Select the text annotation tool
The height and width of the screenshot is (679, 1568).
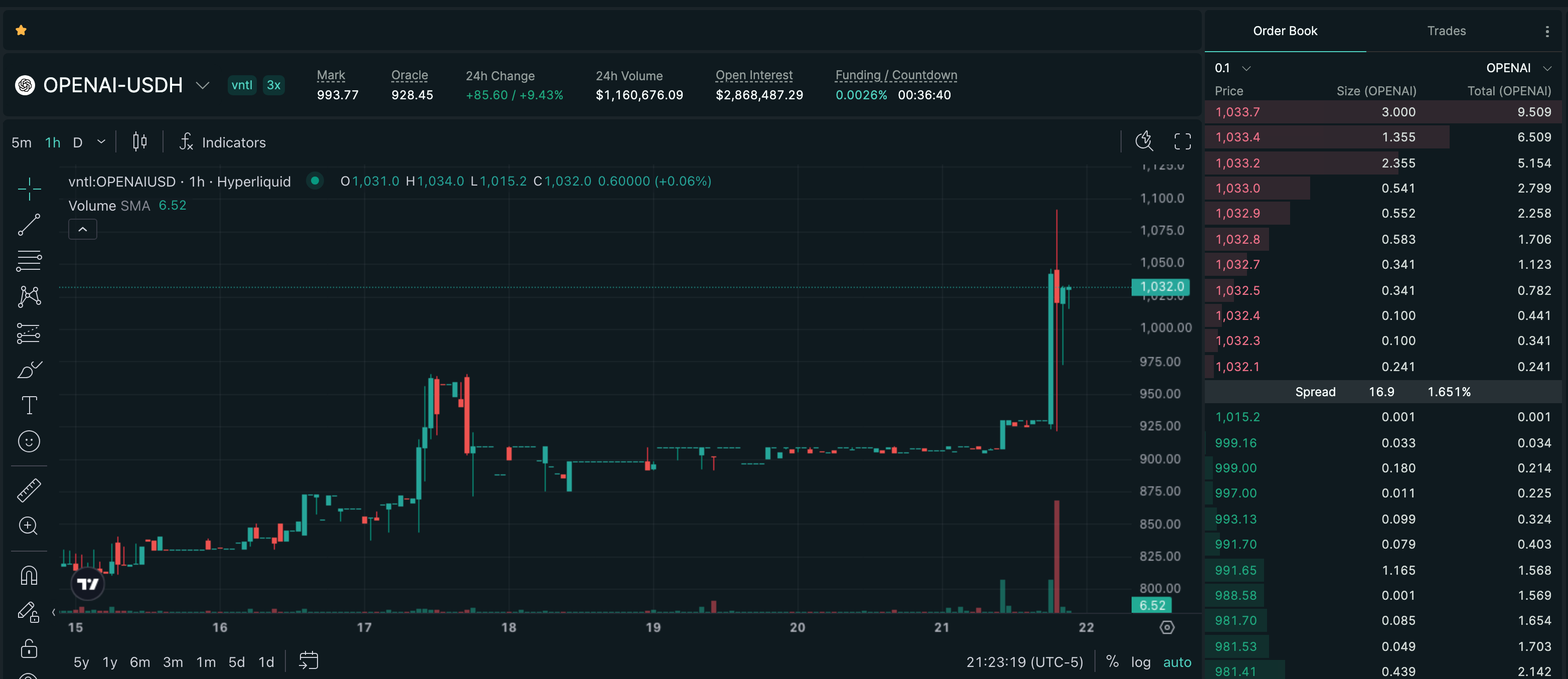[x=29, y=405]
